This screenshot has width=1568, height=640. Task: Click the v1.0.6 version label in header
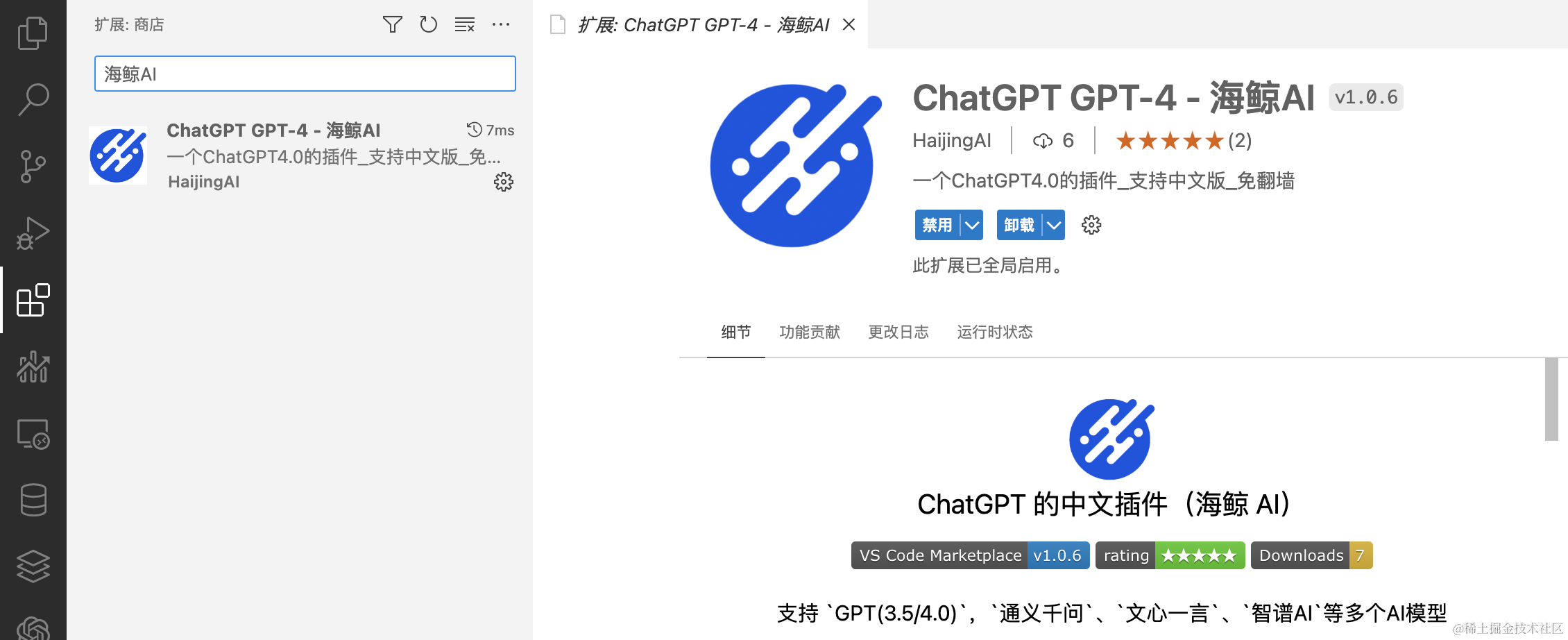[1366, 97]
